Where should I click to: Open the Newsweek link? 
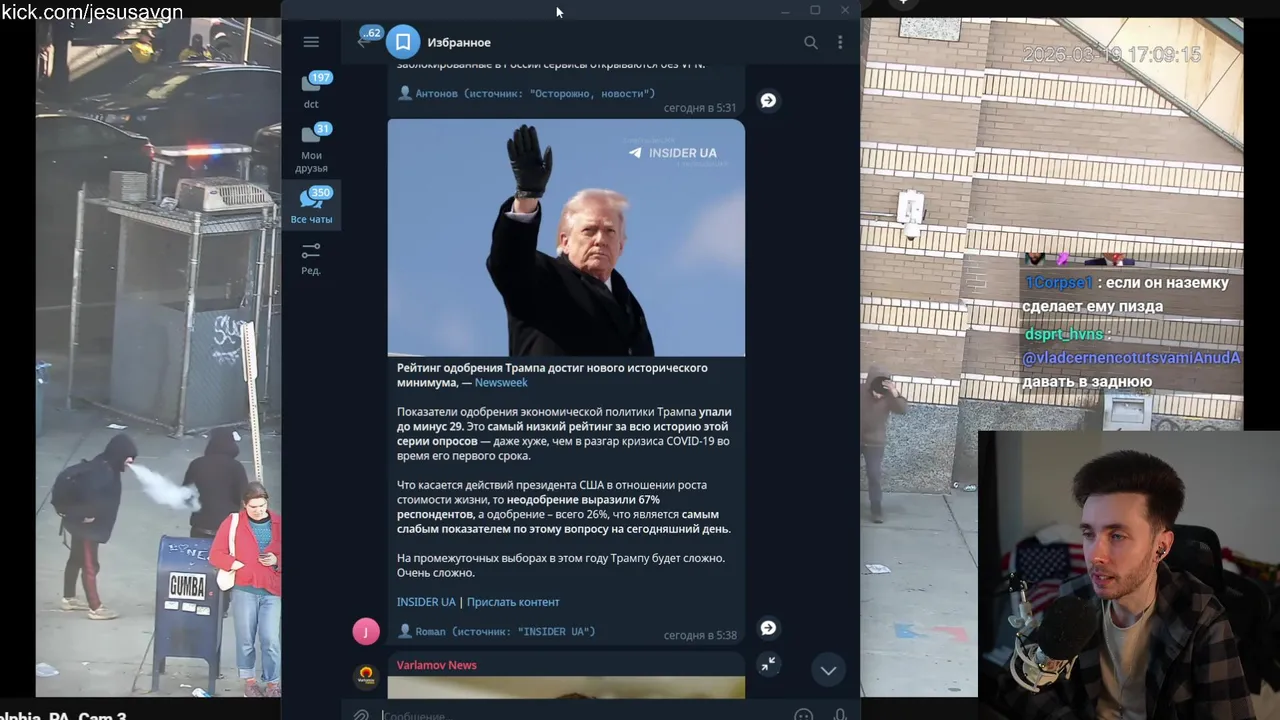click(501, 382)
